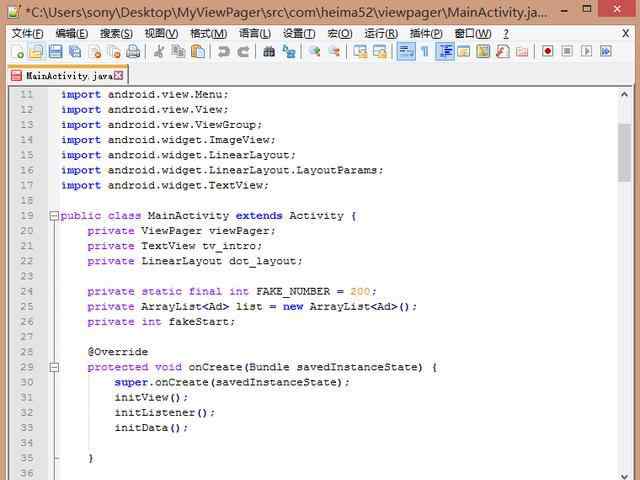Open the user defined language icon

pyautogui.click(x=464, y=51)
